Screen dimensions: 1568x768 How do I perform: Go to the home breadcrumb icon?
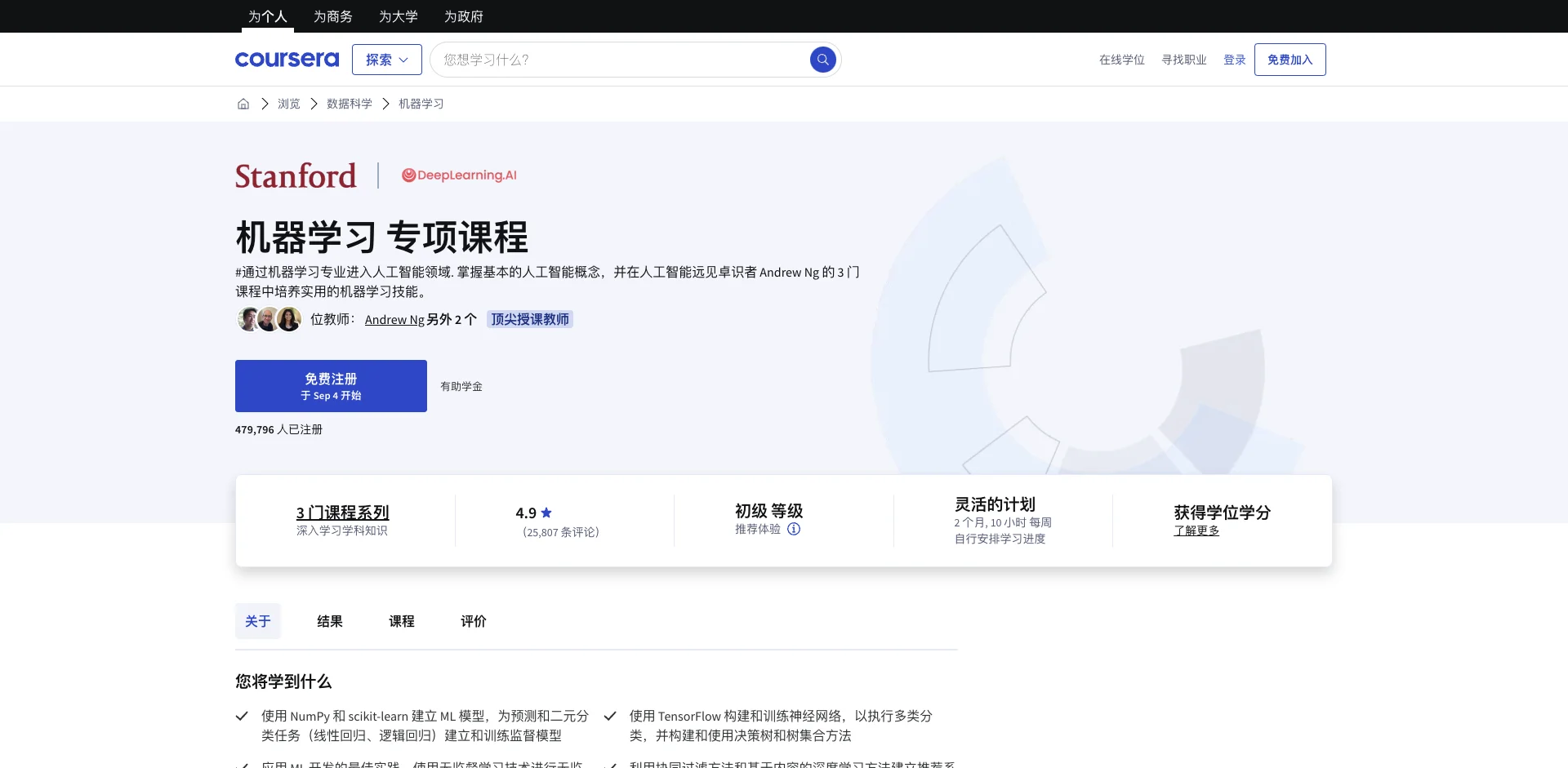click(x=243, y=104)
